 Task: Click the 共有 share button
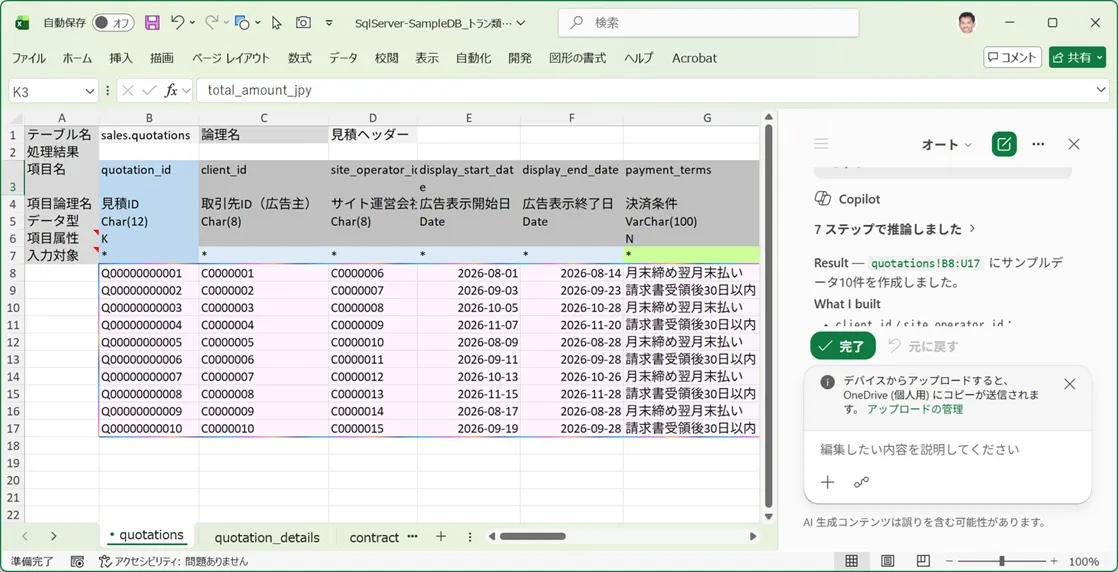(1077, 58)
